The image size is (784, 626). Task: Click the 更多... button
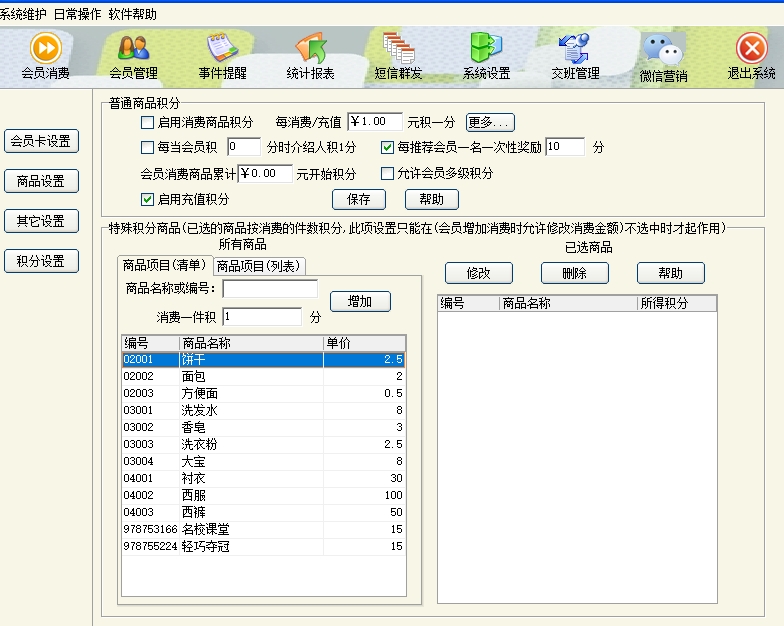490,123
